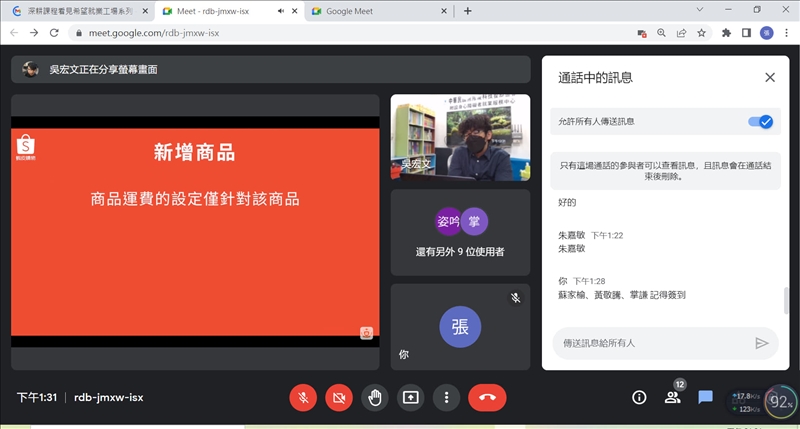This screenshot has height=429, width=800.
Task: Show the participants list icon
Action: click(672, 397)
